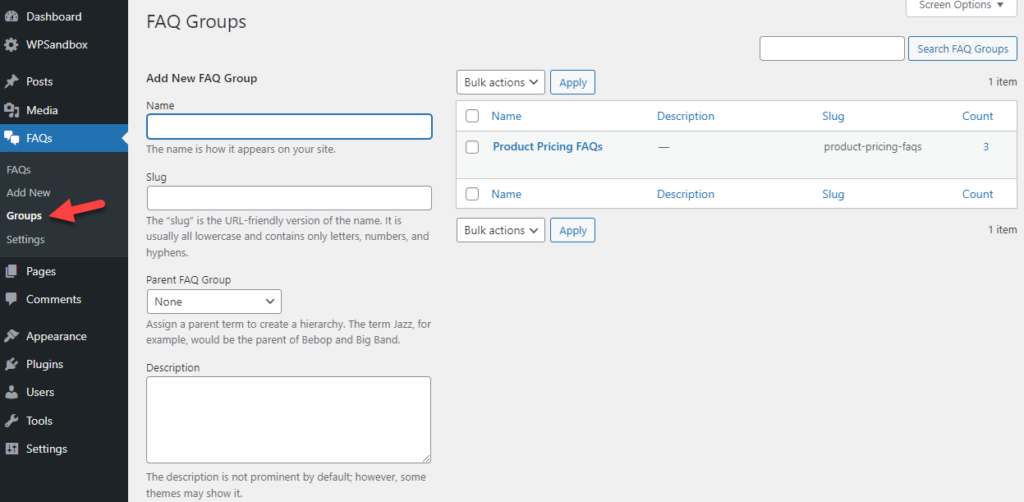1024x502 pixels.
Task: Click the Dashboard gauge icon
Action: coord(12,17)
